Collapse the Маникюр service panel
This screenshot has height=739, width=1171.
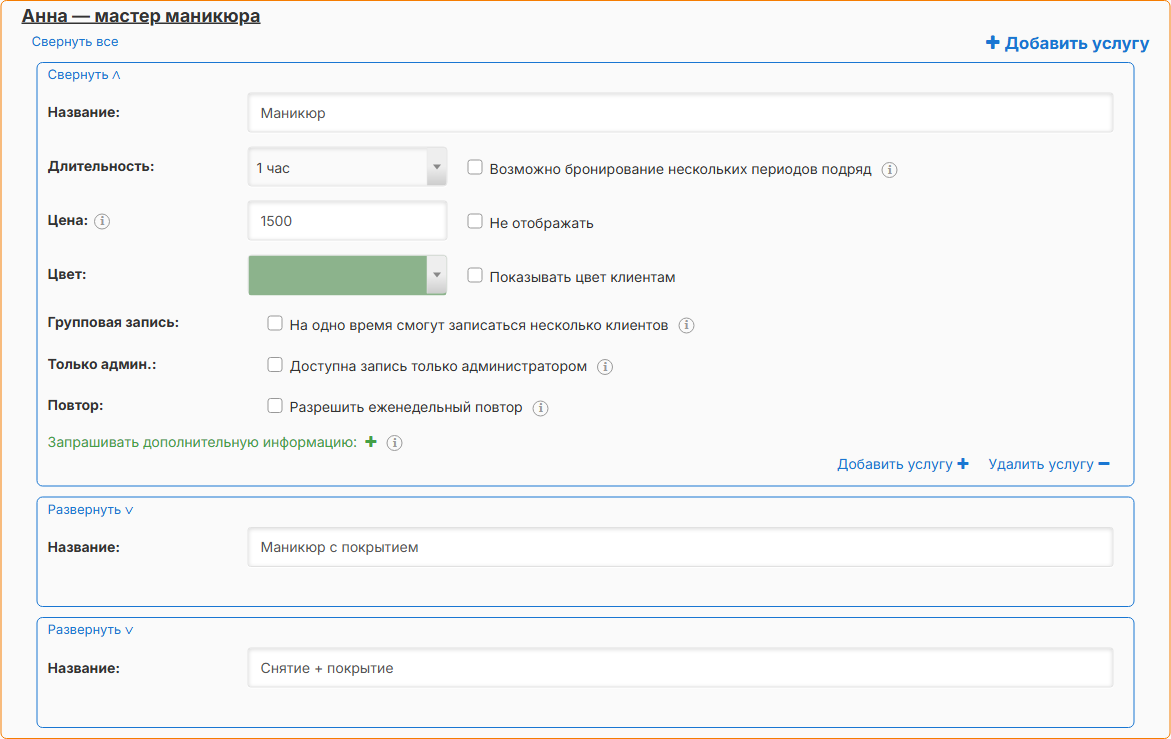(84, 75)
